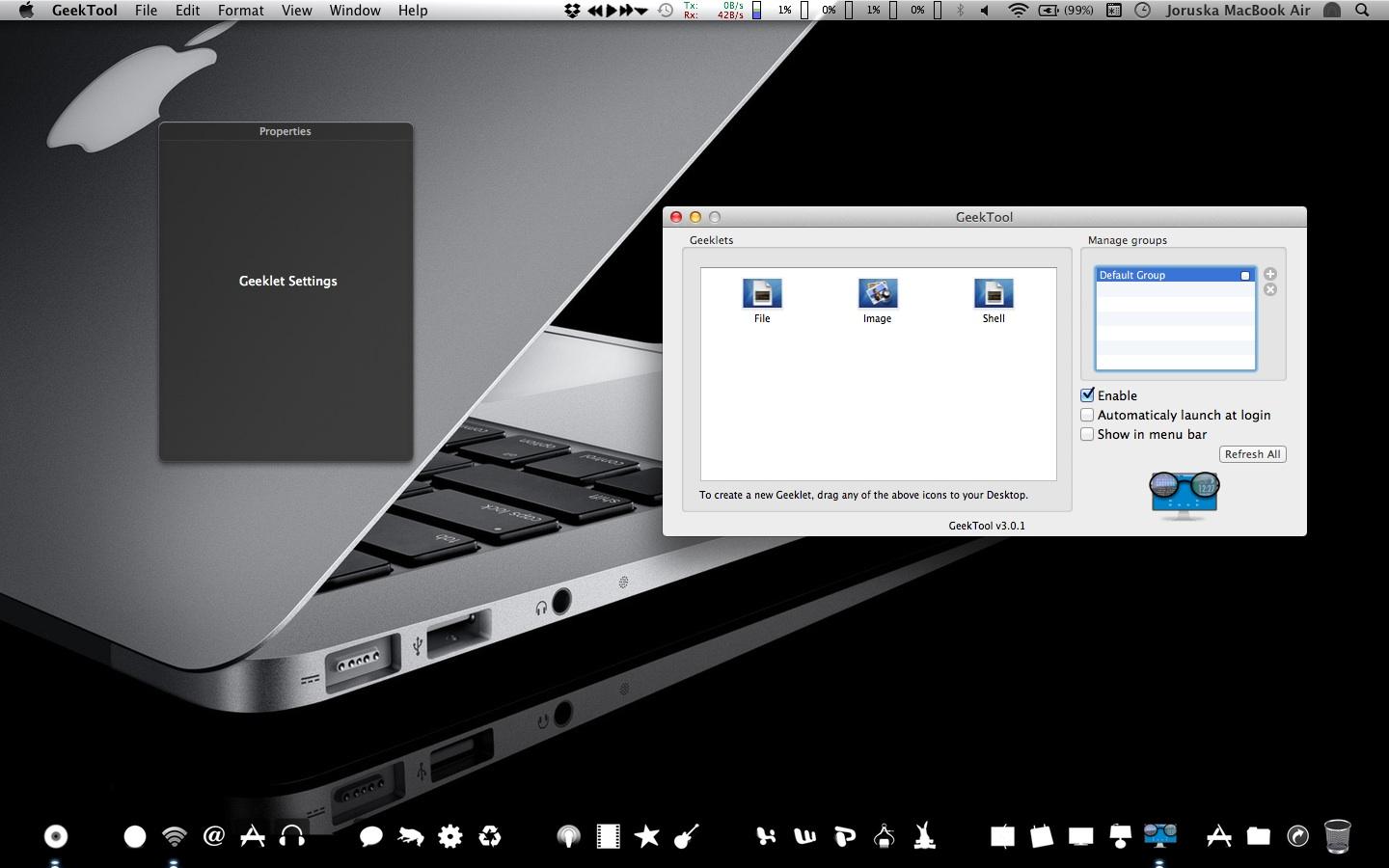
Task: Check Show in menu bar option
Action: click(x=1088, y=434)
